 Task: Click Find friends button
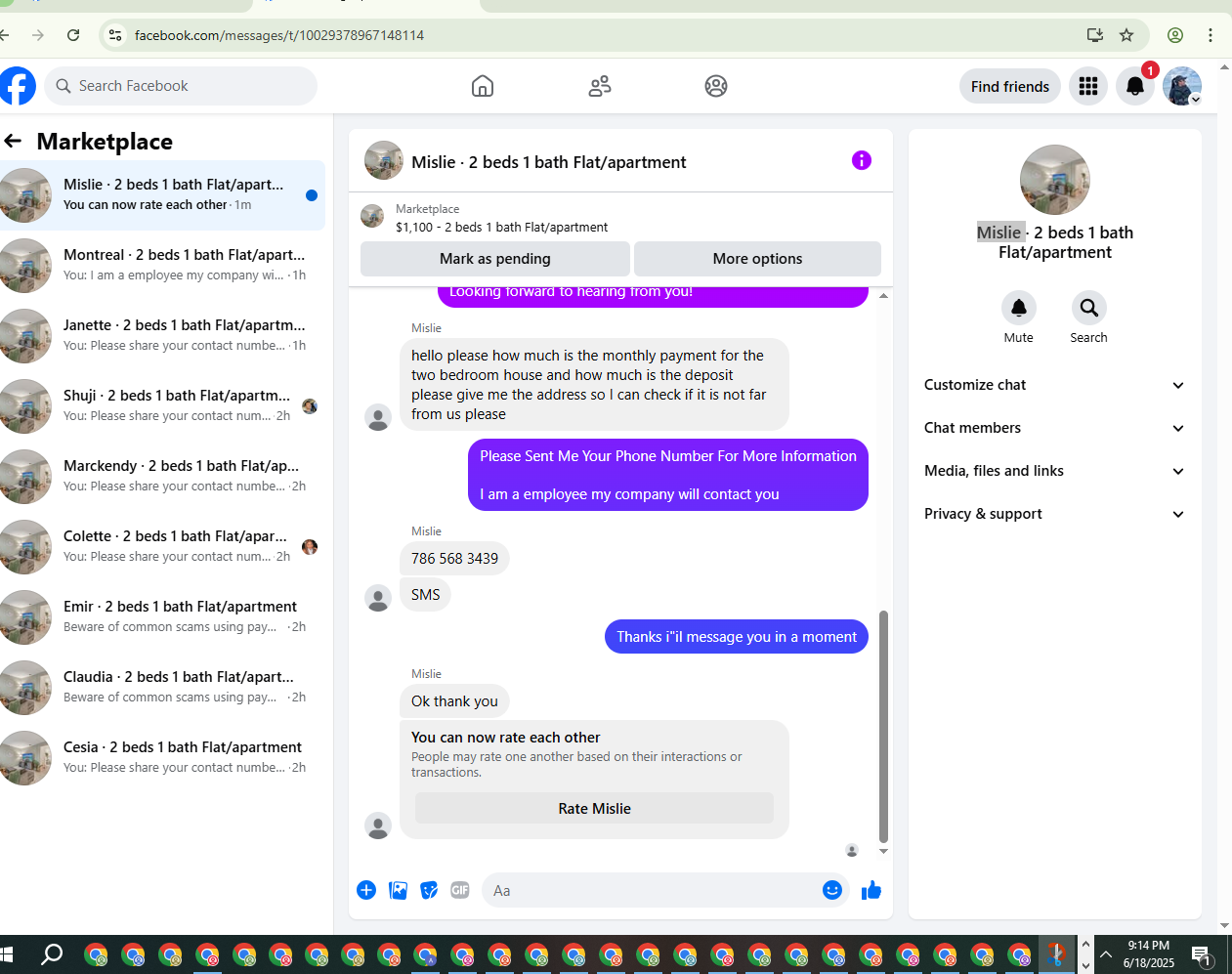click(1010, 86)
